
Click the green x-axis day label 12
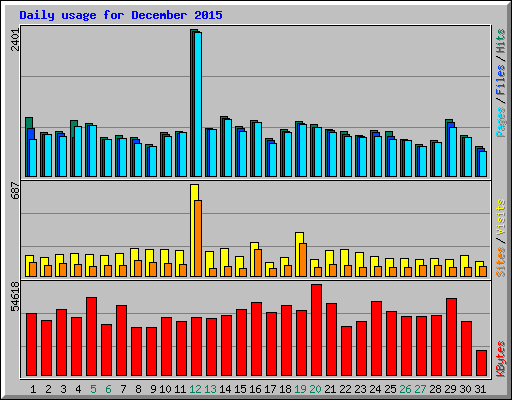195,389
